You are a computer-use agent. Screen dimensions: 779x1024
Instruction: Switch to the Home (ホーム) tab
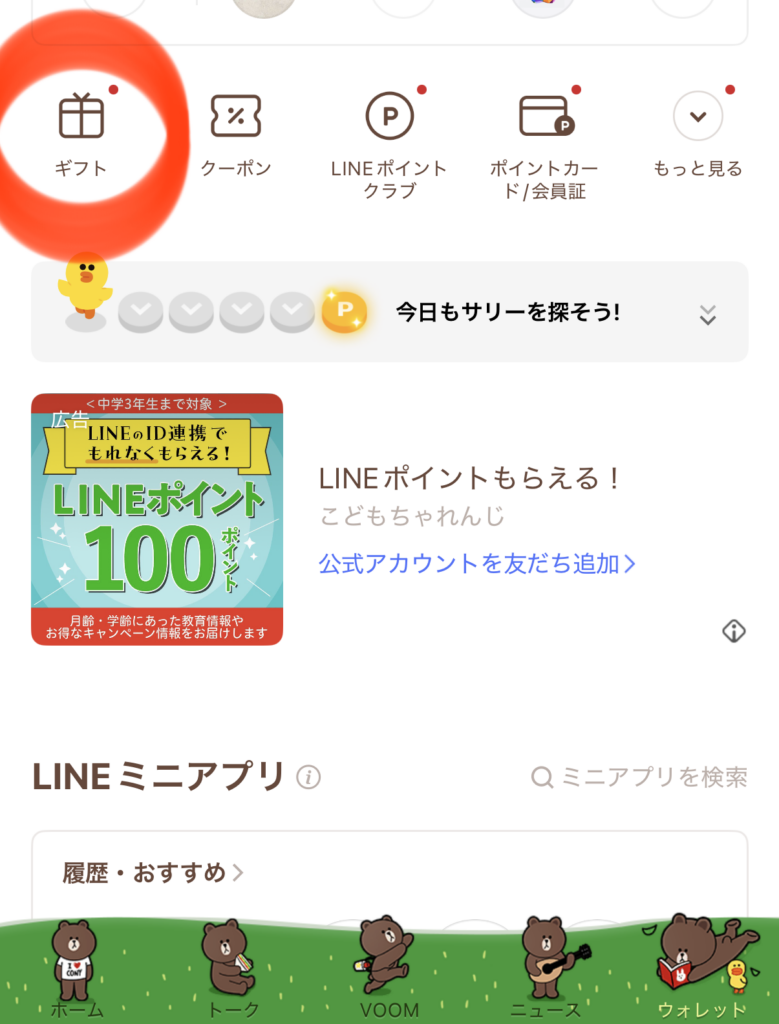[74, 965]
